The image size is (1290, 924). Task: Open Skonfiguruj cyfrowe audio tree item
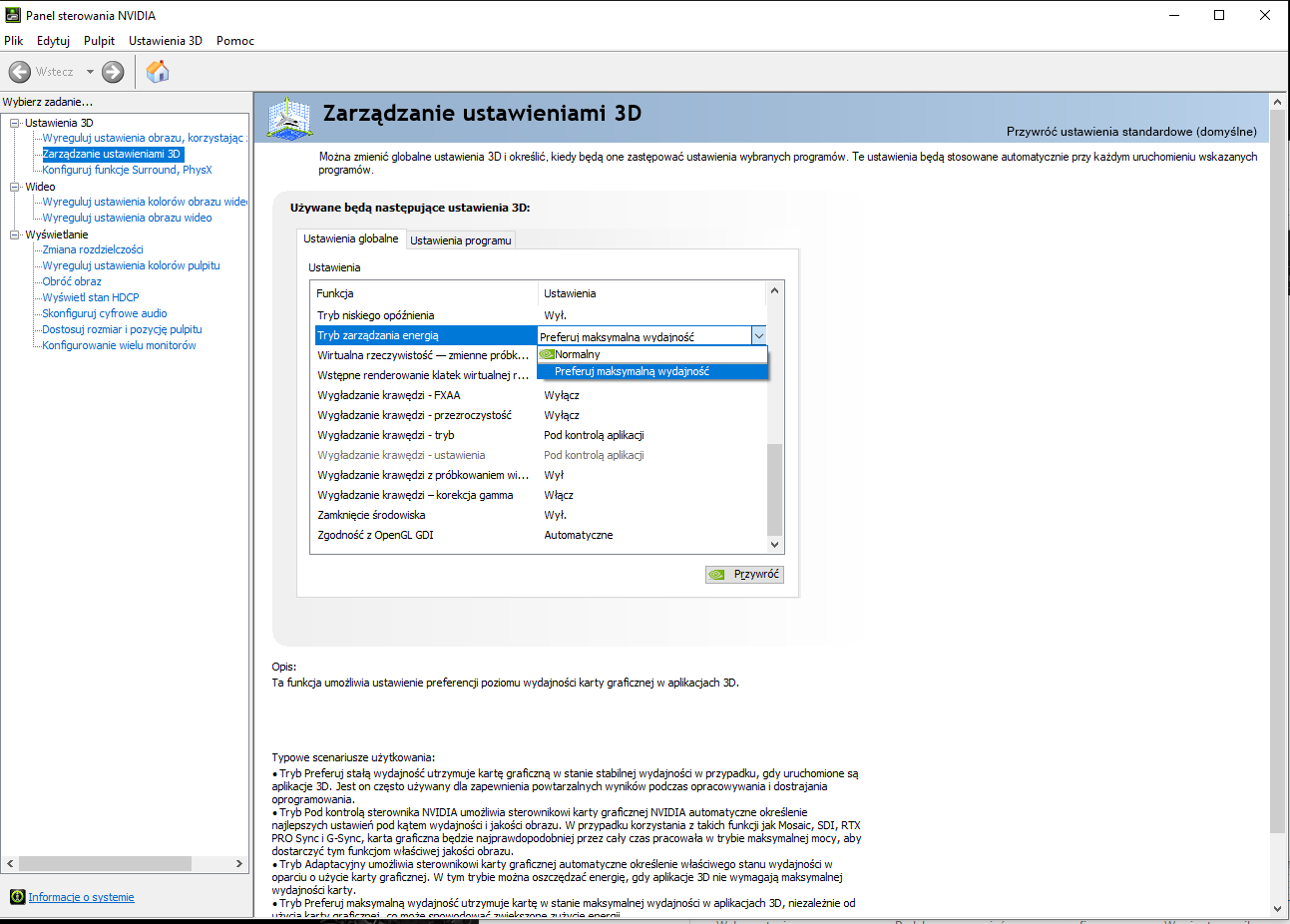tap(105, 313)
